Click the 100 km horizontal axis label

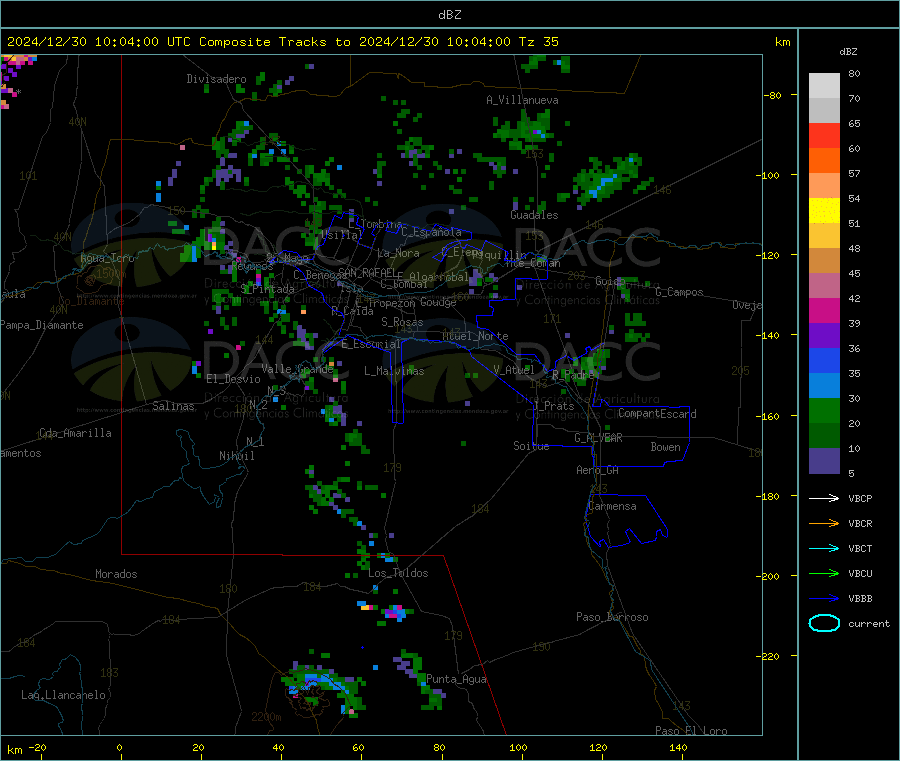tap(518, 748)
